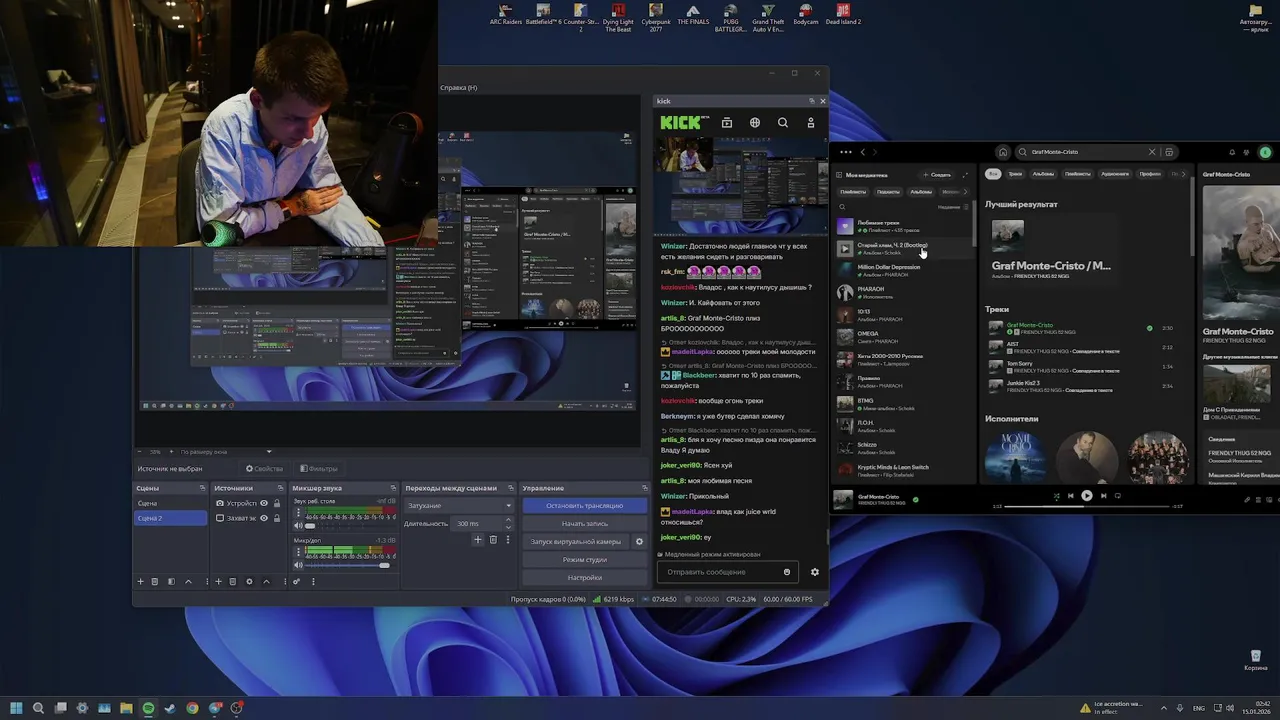Add a scene transition with plus icon

(478, 540)
